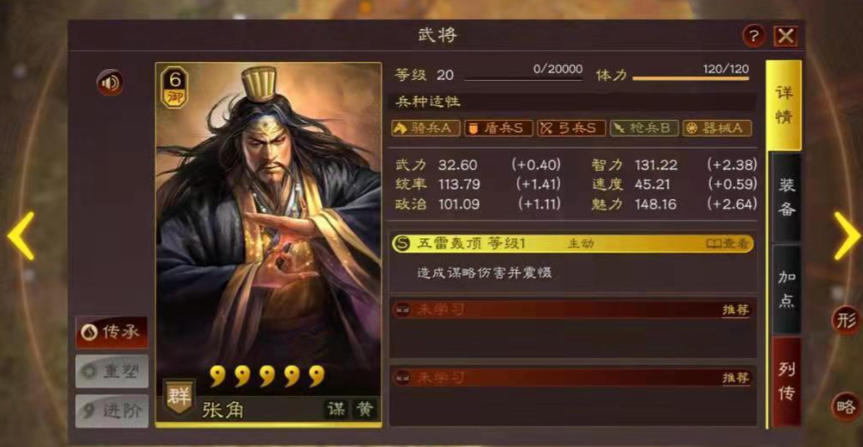Open the 列传 biography tab
Screen dimensions: 863x447
coord(786,381)
